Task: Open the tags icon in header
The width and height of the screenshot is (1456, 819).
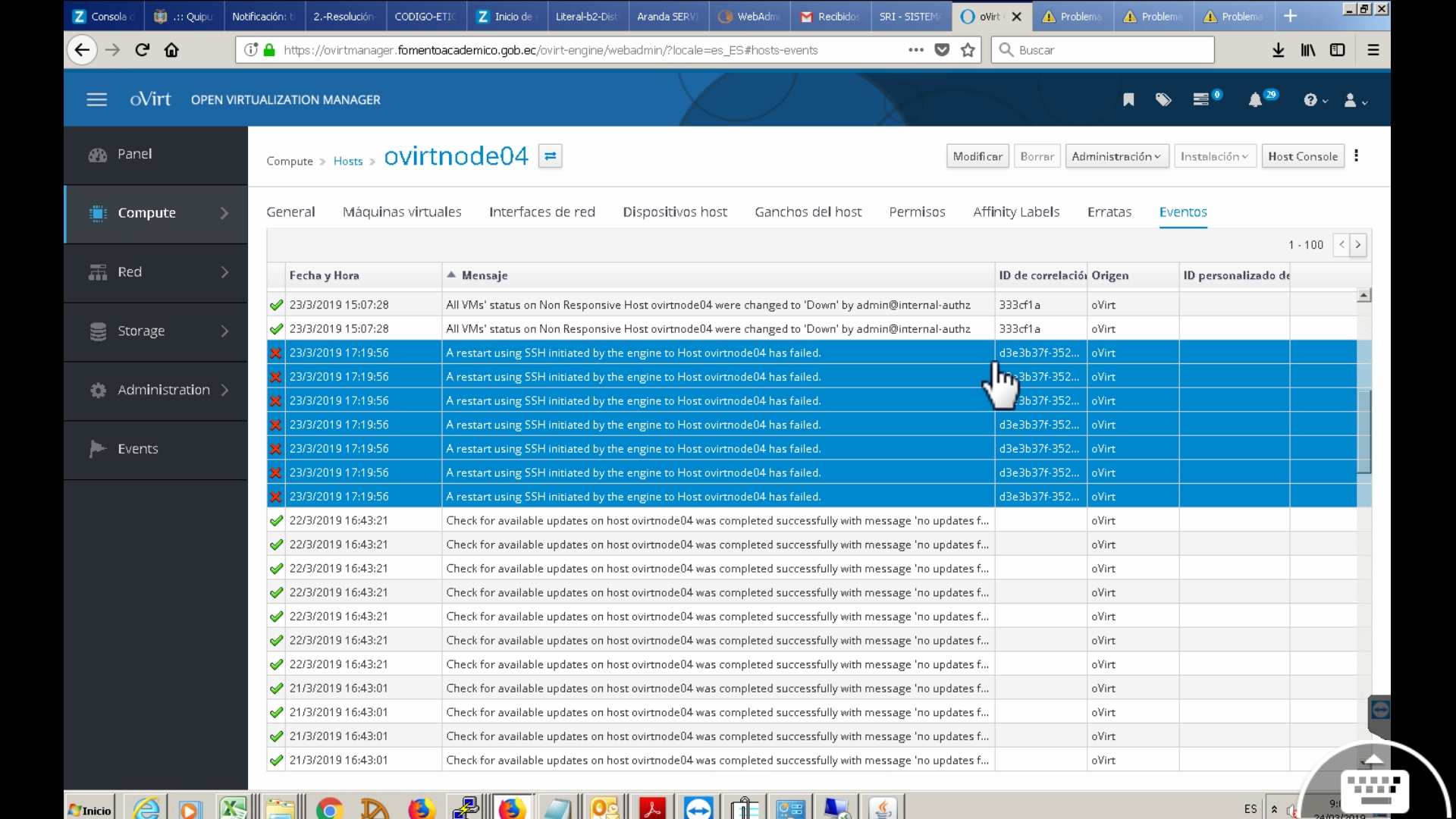Action: 1163,100
